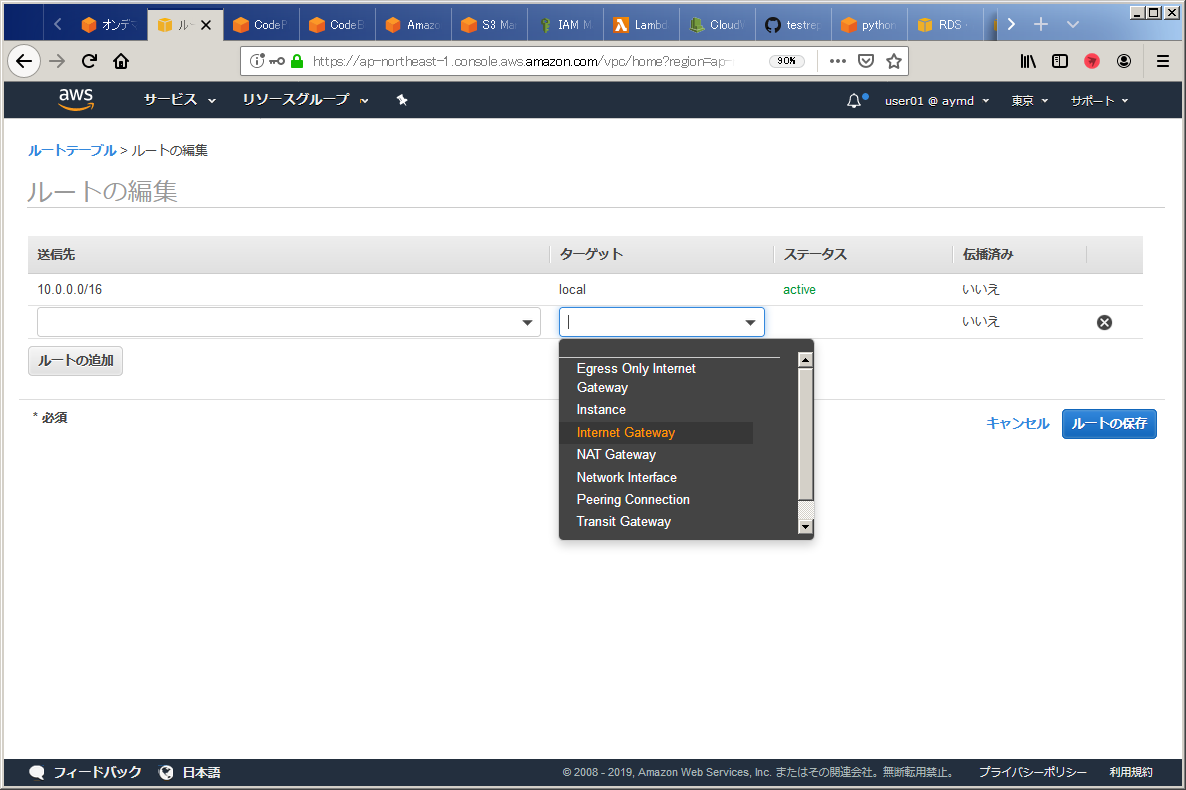Switch to the S3 Management tab
The width and height of the screenshot is (1186, 790).
point(489,25)
